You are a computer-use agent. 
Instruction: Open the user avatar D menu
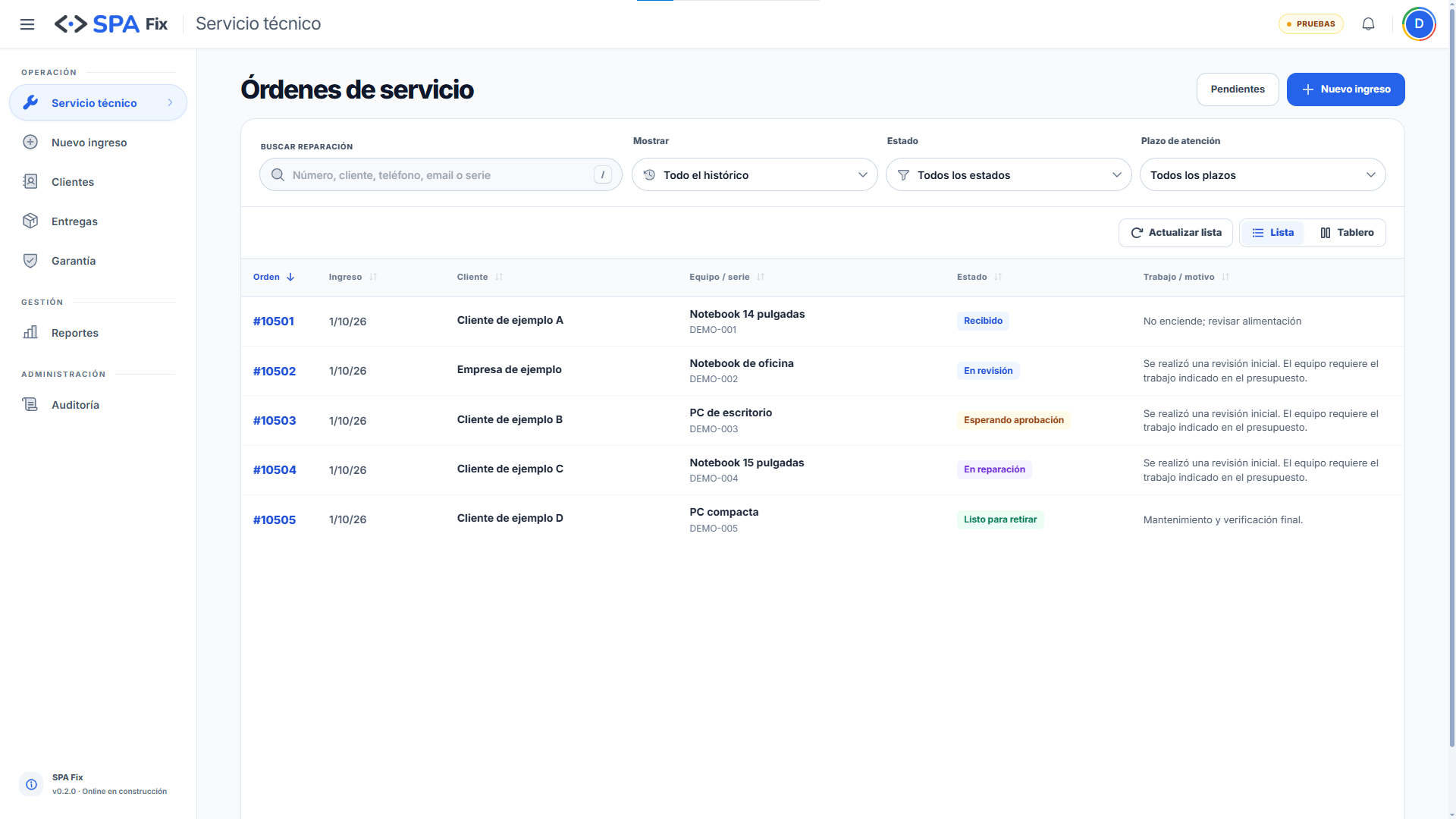[x=1419, y=24]
